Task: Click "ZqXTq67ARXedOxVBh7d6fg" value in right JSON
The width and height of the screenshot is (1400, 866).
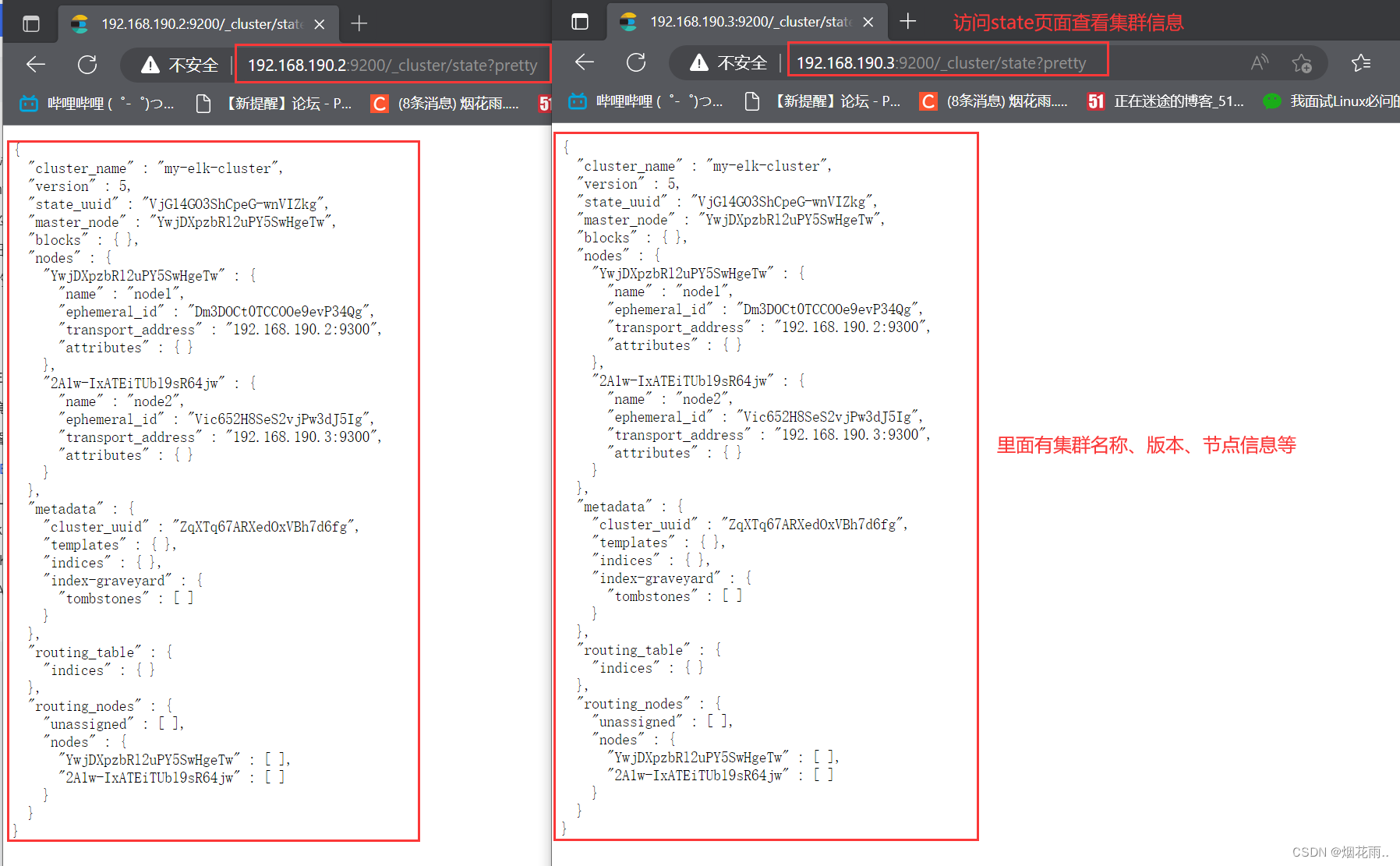Action: [811, 525]
